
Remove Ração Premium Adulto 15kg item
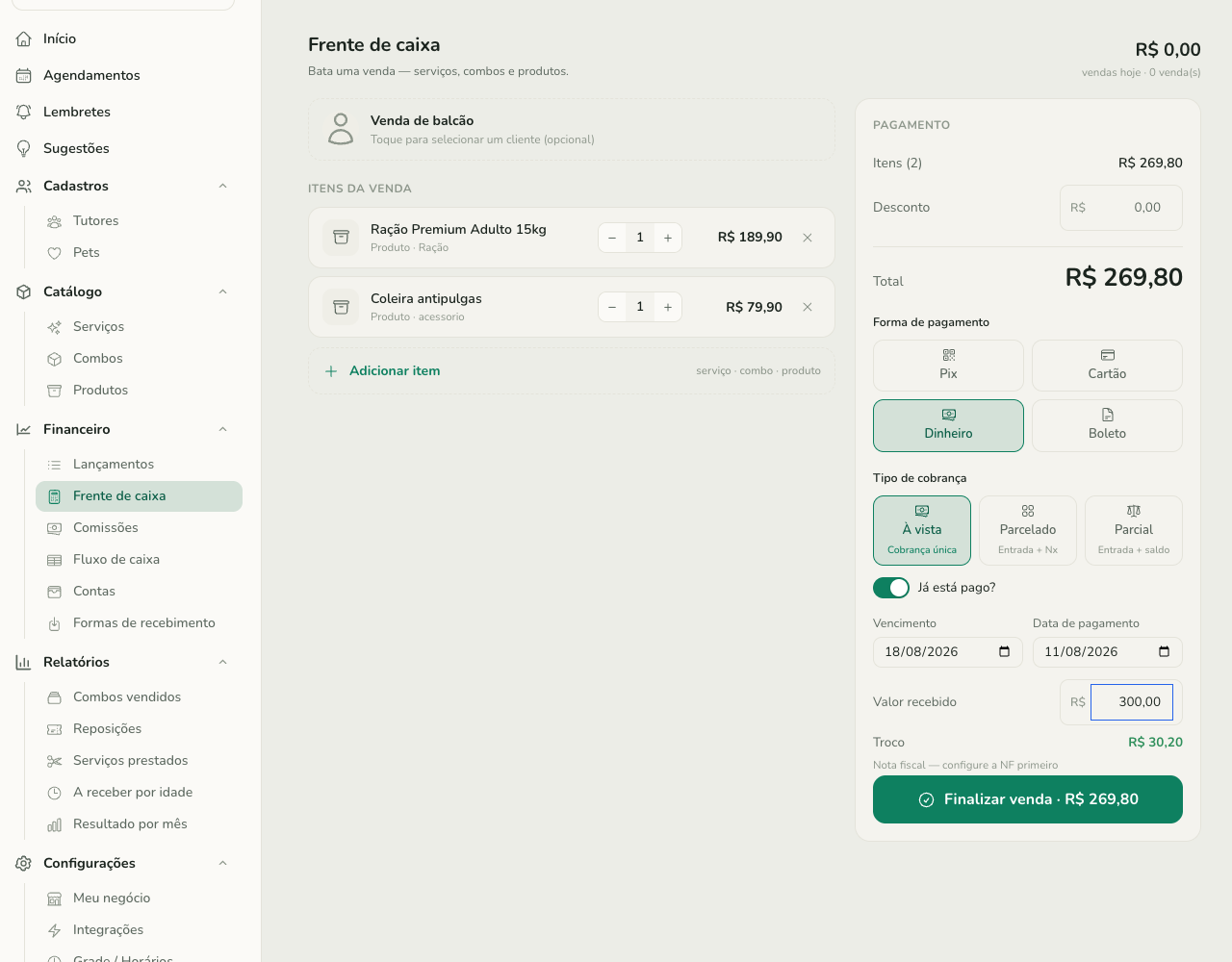tap(808, 238)
